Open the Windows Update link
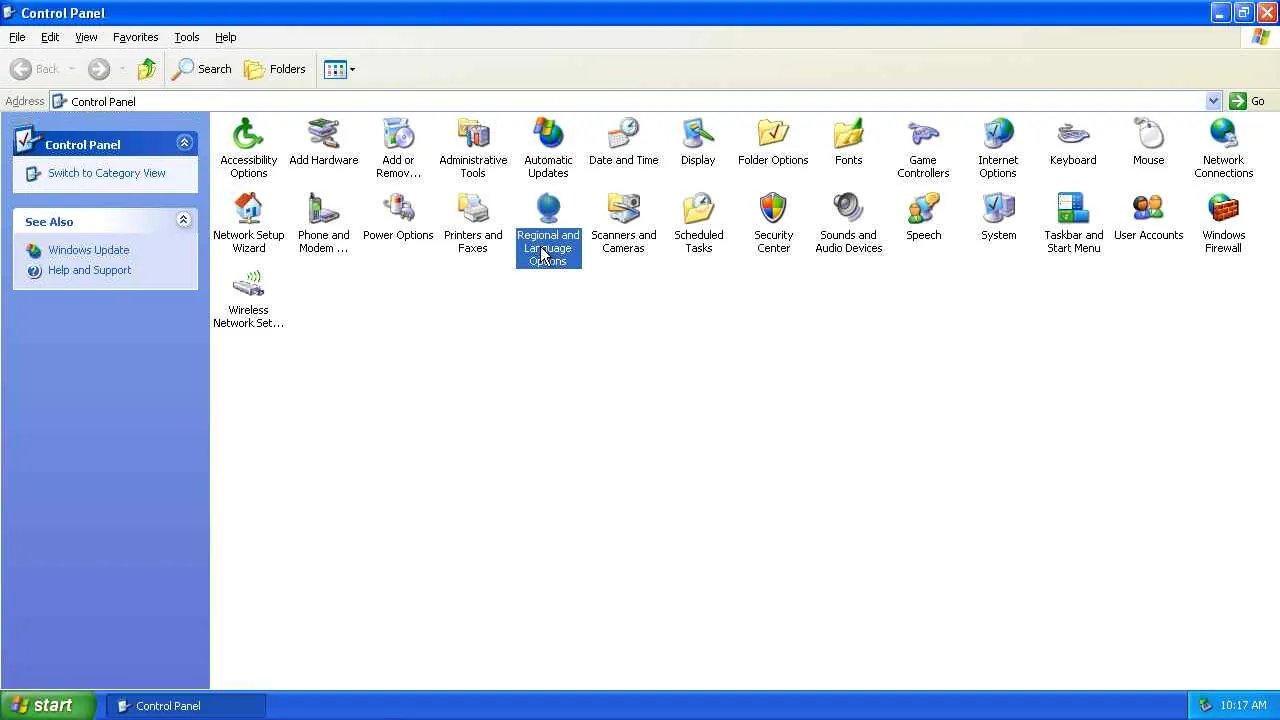The width and height of the screenshot is (1280, 720). coord(89,250)
